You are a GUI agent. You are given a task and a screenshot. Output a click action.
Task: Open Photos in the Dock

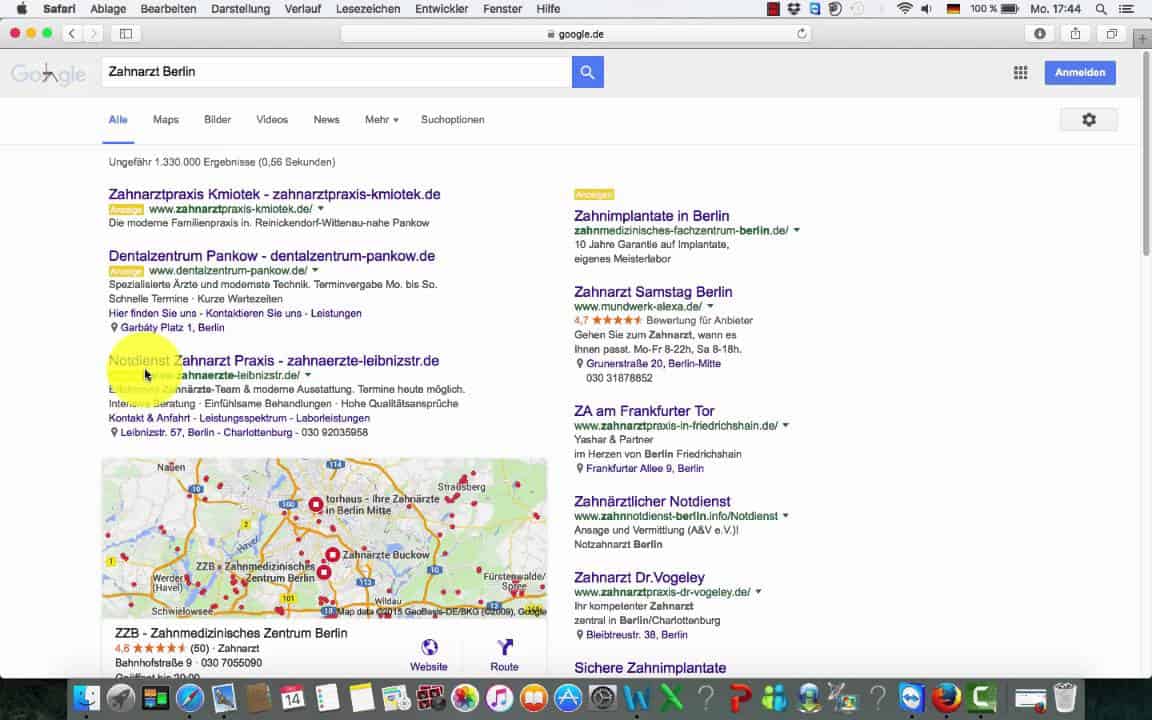(464, 698)
